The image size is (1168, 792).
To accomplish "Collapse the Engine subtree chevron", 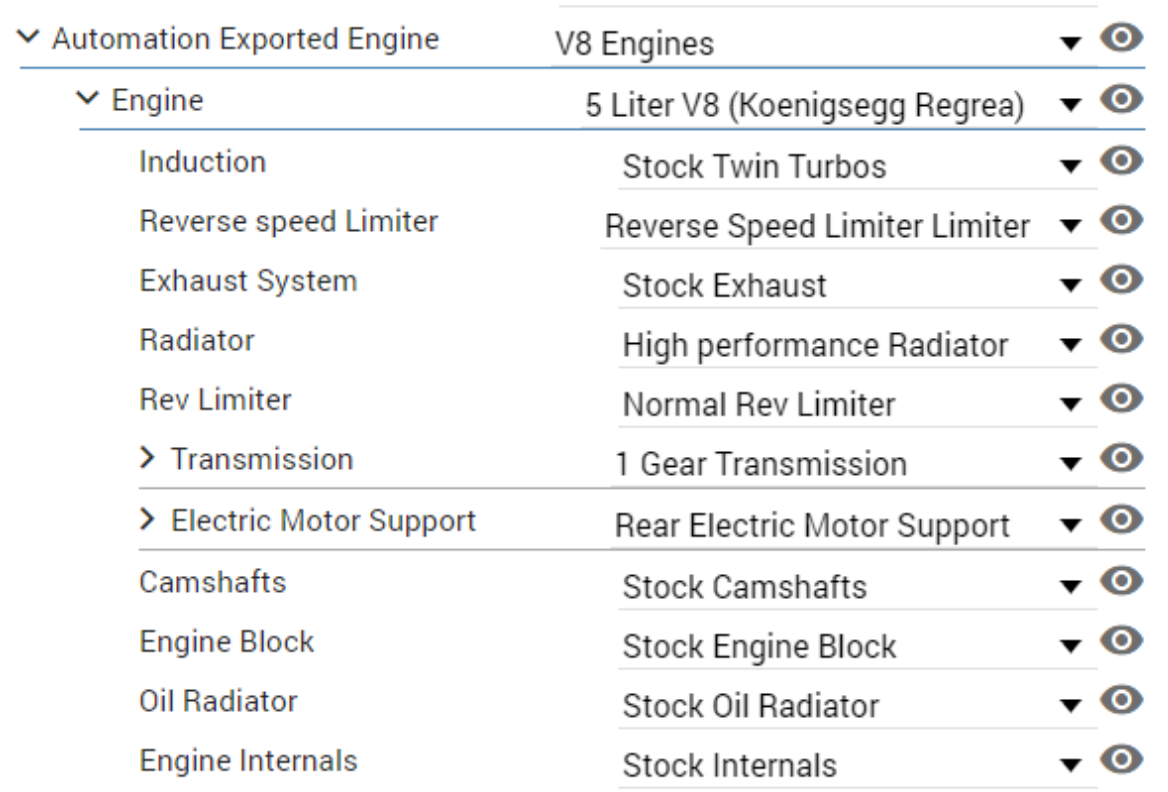I will 88,98.
